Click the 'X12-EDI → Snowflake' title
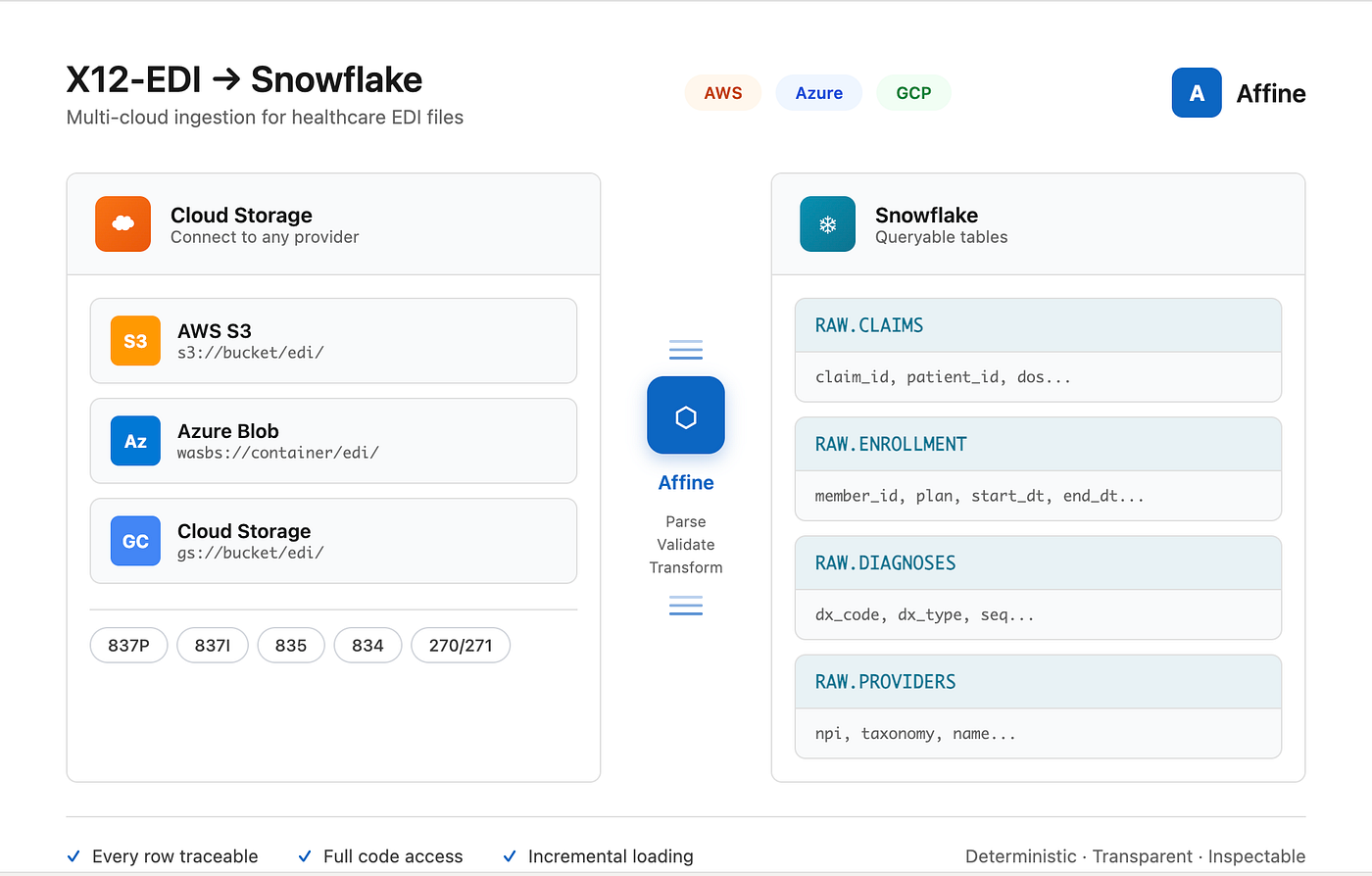This screenshot has height=876, width=1372. pyautogui.click(x=244, y=79)
